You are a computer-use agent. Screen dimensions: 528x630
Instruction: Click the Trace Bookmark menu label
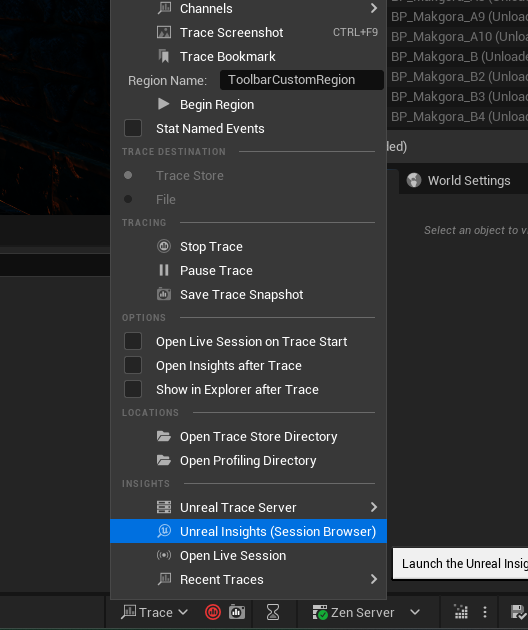(227, 57)
